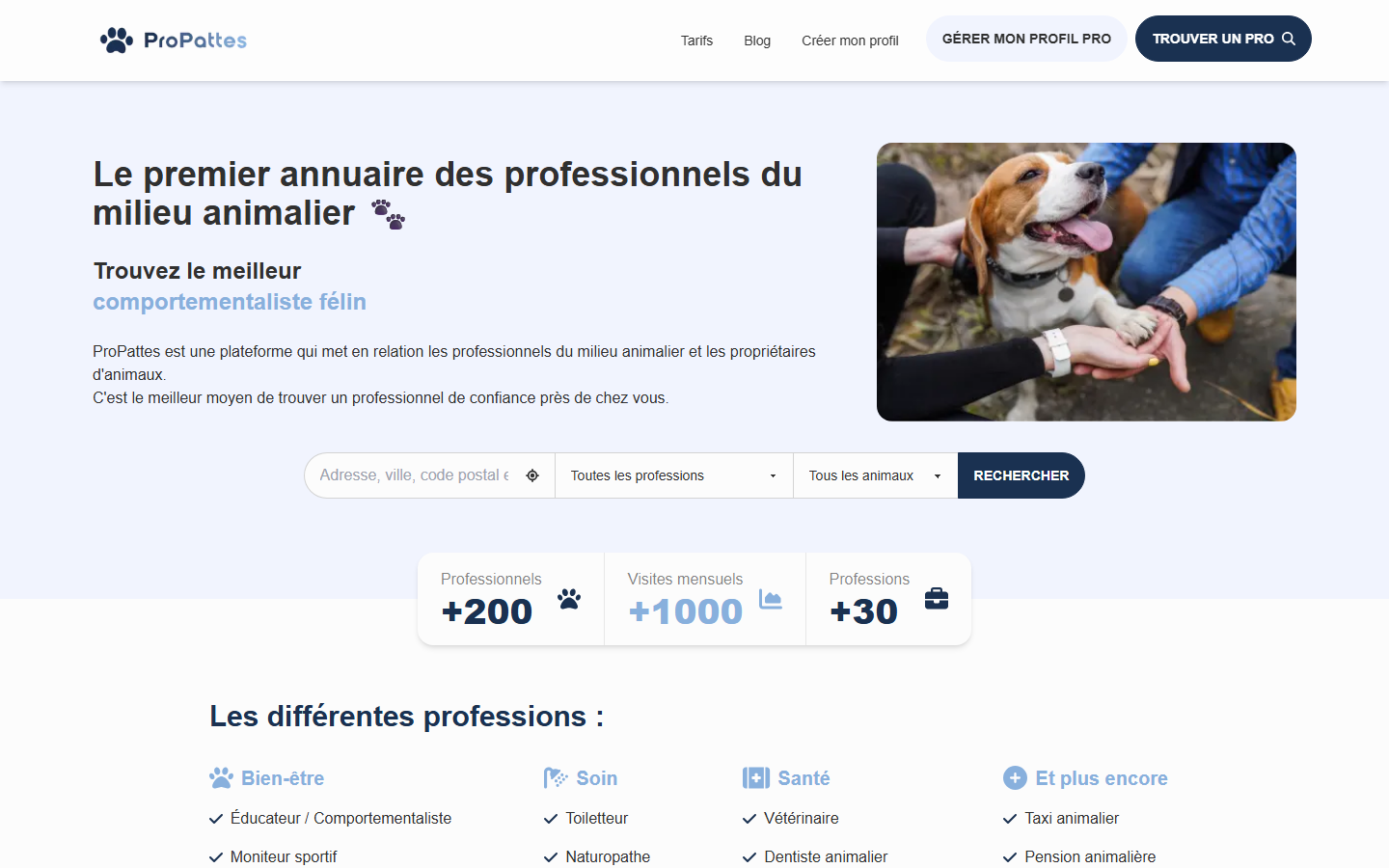This screenshot has width=1389, height=868.
Task: Click the briefcase icon beside Professions +30
Action: click(937, 599)
